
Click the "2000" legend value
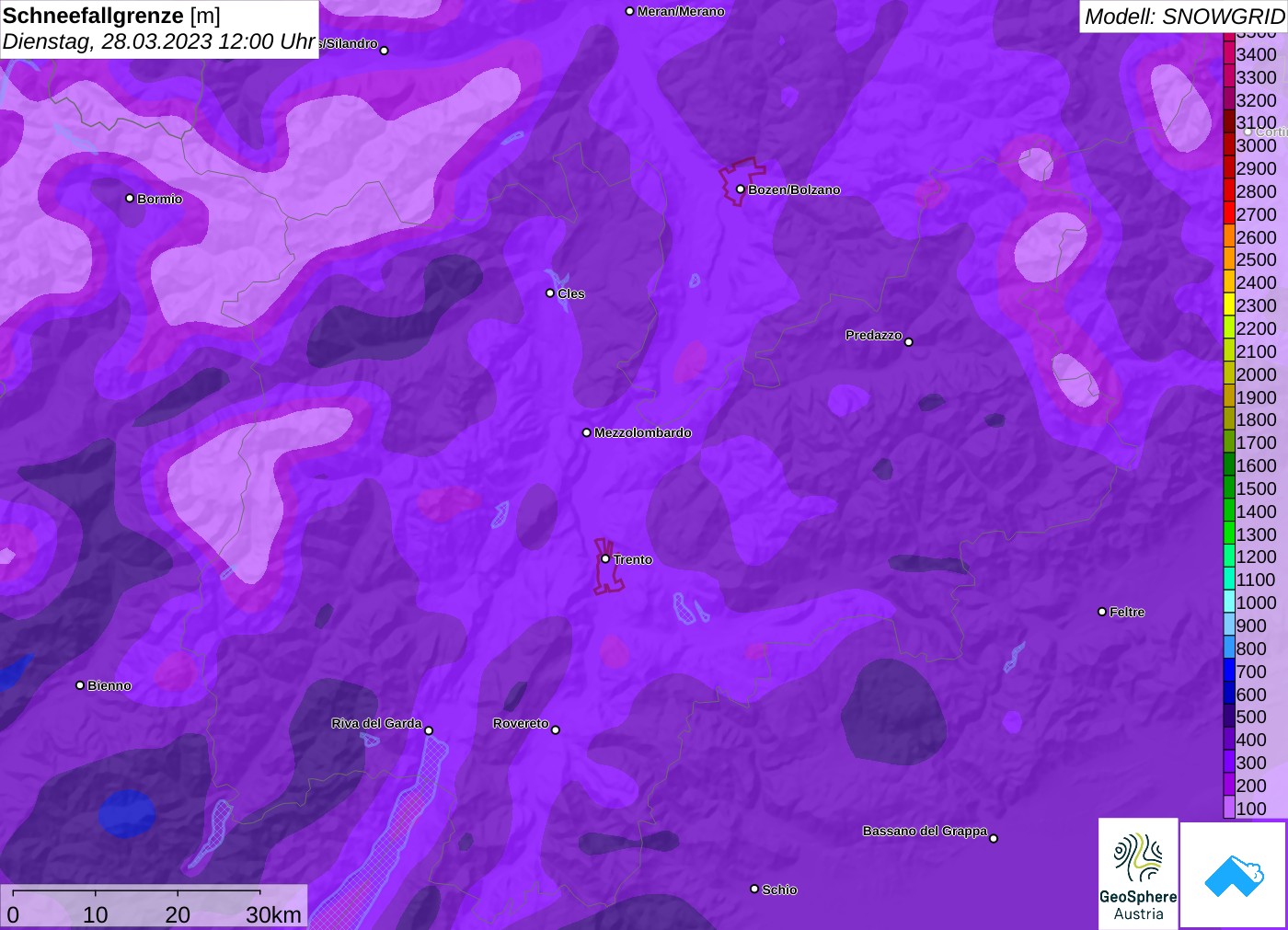(1257, 374)
